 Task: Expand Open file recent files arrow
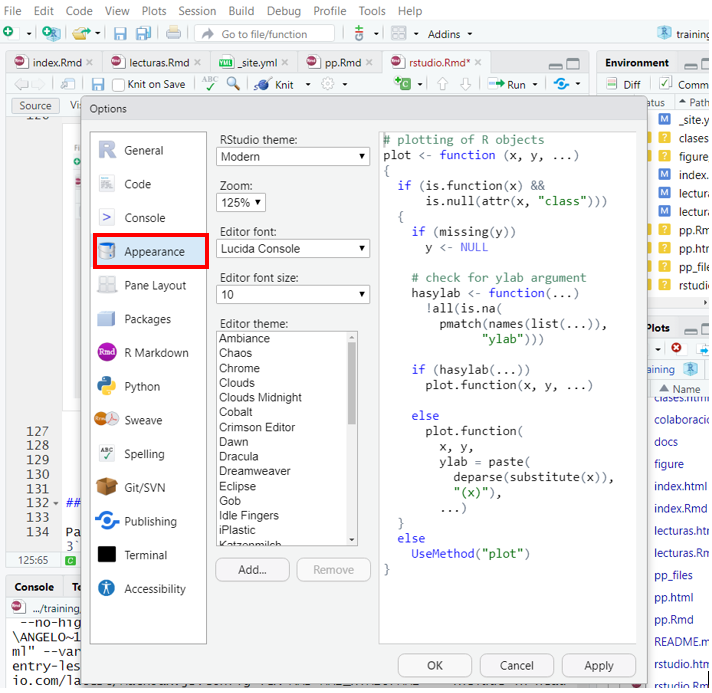tap(97, 33)
